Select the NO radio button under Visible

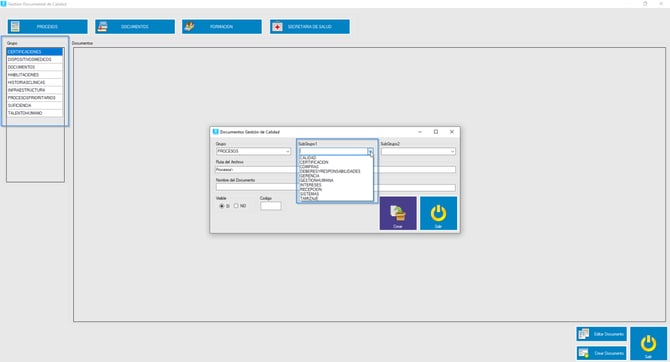point(236,206)
